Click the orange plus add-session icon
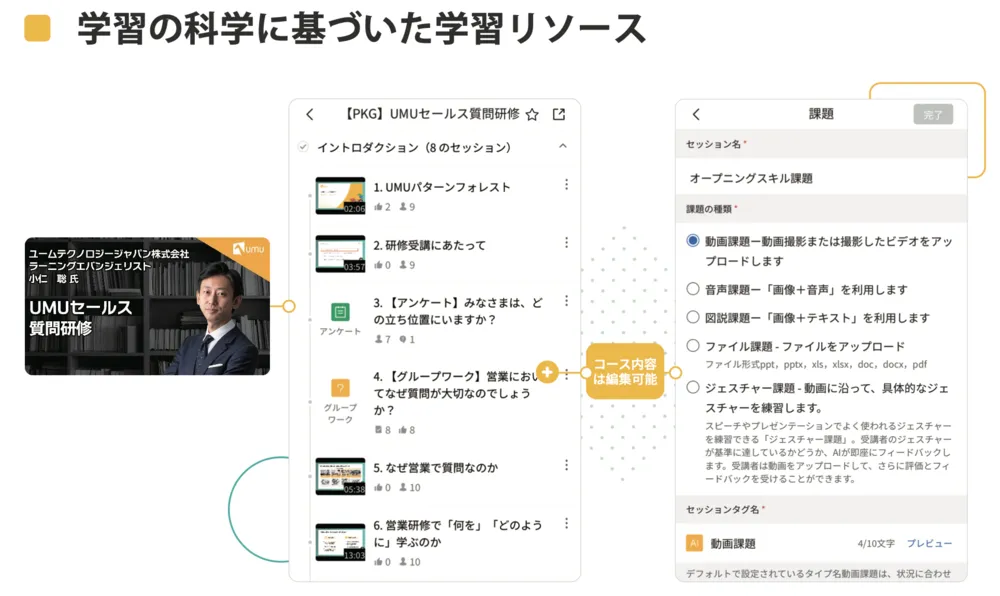This screenshot has height=596, width=1000. [547, 372]
